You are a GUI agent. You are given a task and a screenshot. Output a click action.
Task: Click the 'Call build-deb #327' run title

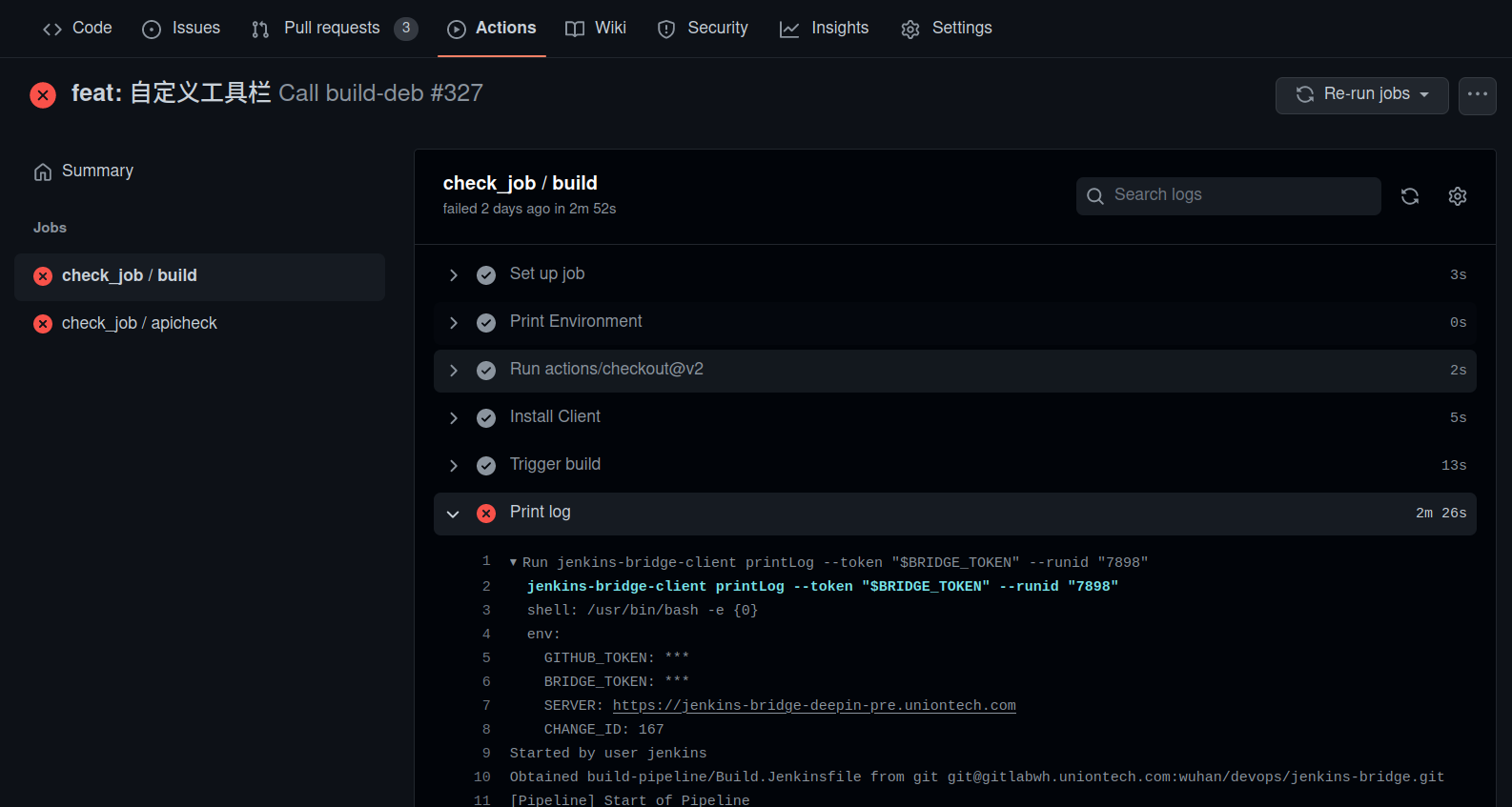click(x=380, y=93)
